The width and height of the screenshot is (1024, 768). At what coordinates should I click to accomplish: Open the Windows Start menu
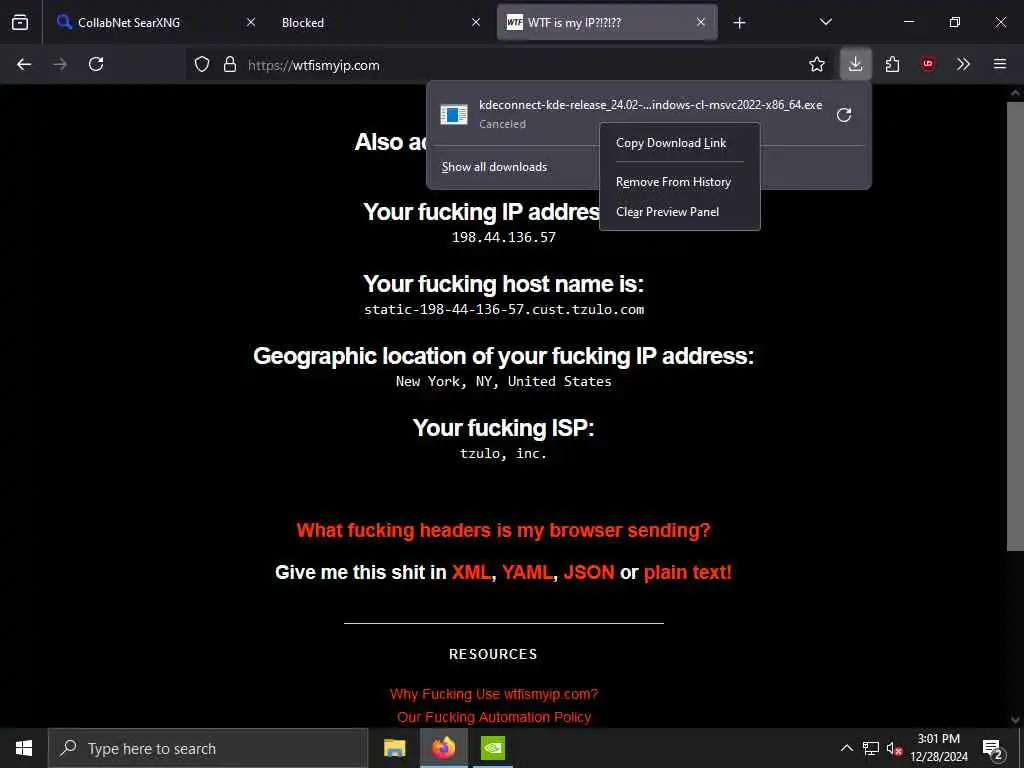pos(24,748)
